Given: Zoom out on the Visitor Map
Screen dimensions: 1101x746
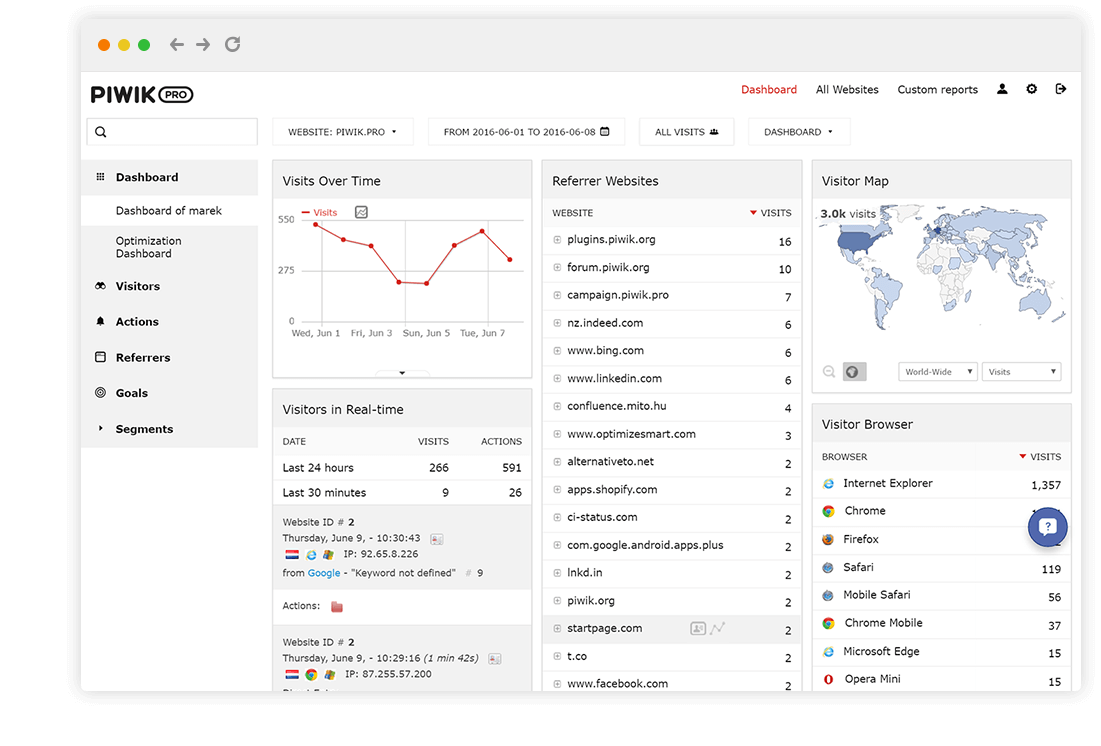Looking at the screenshot, I should 829,372.
